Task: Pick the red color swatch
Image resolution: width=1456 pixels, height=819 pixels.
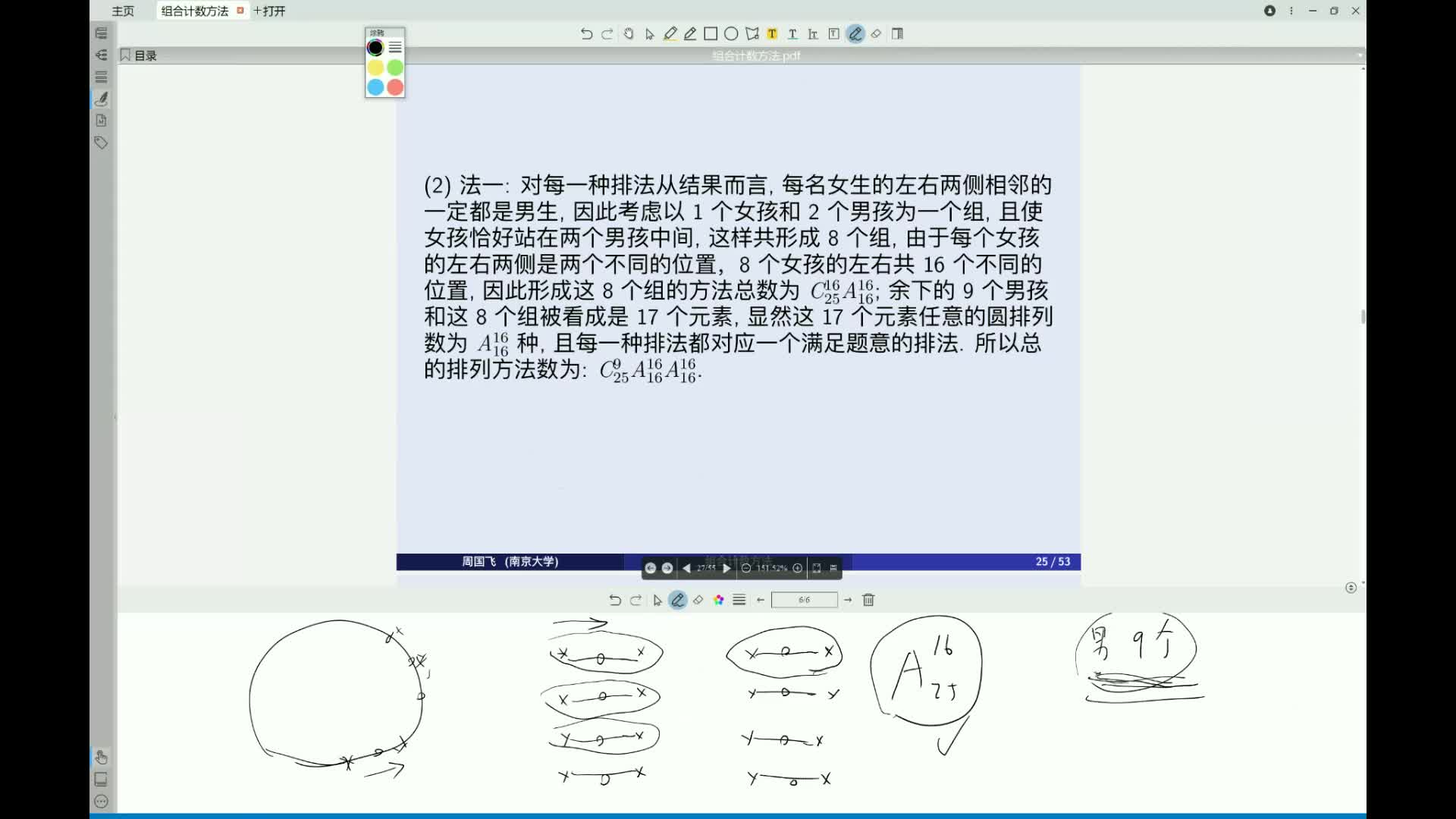Action: coord(395,87)
